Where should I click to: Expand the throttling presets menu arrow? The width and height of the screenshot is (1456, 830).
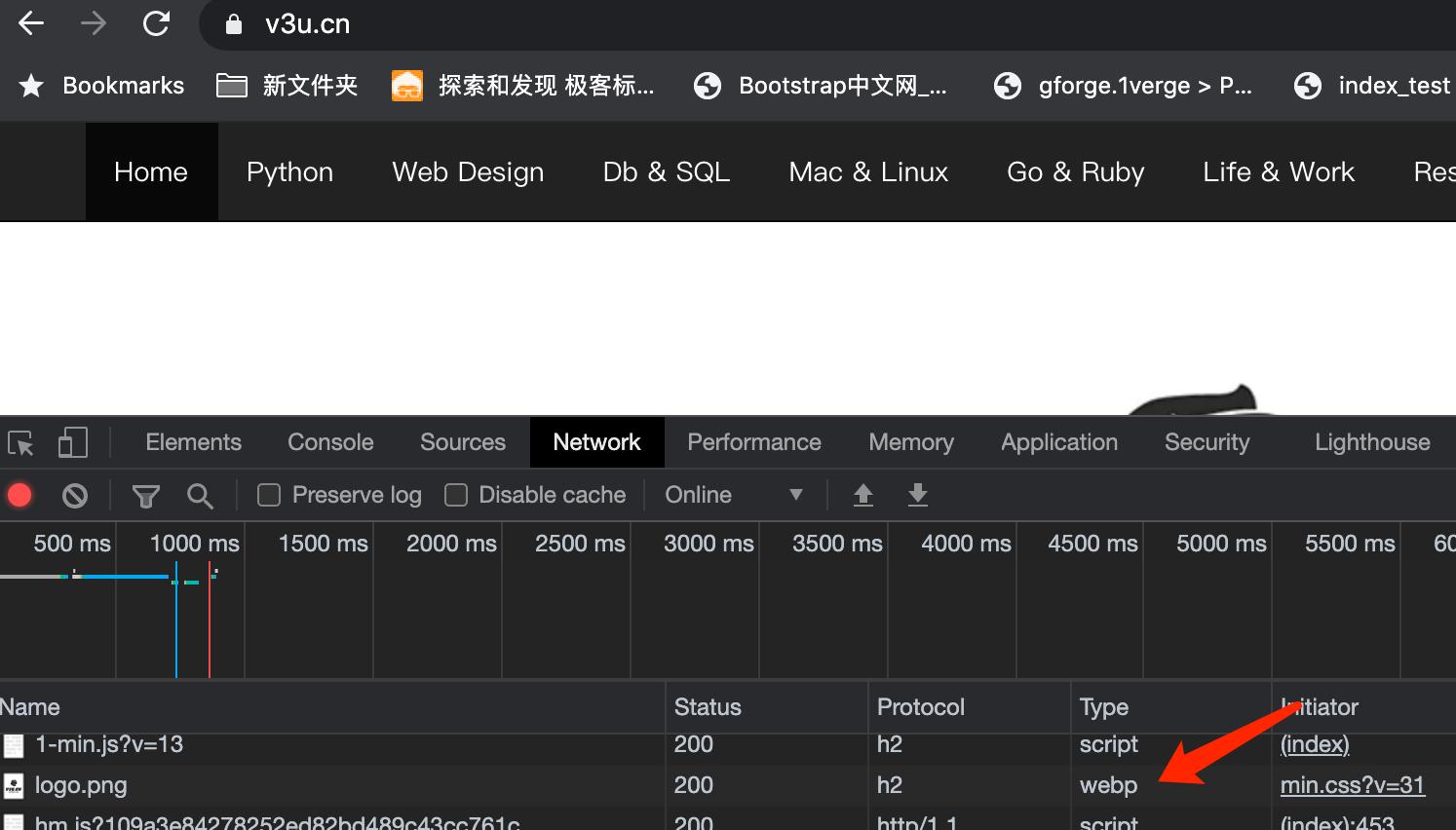point(796,495)
